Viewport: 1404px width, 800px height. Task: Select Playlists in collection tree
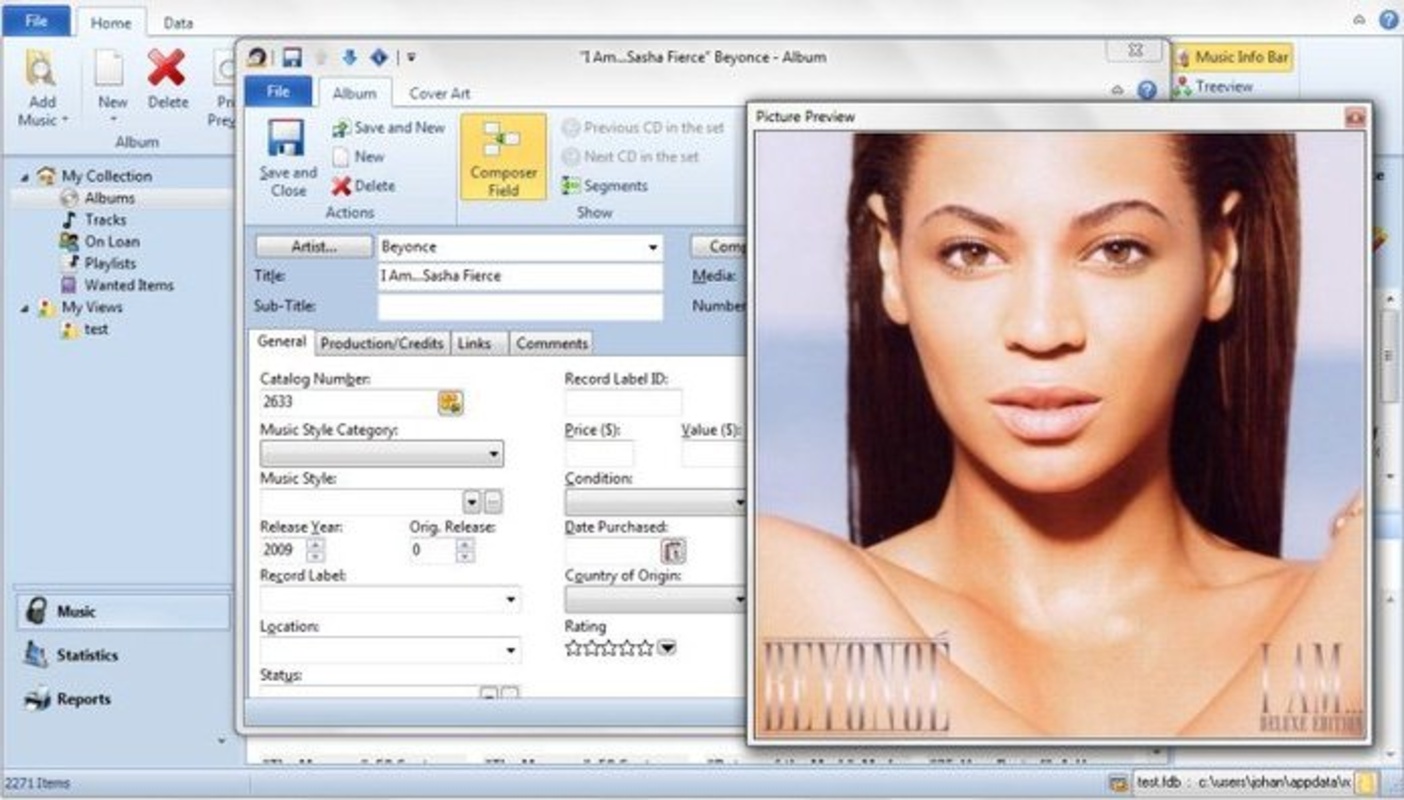pyautogui.click(x=110, y=264)
